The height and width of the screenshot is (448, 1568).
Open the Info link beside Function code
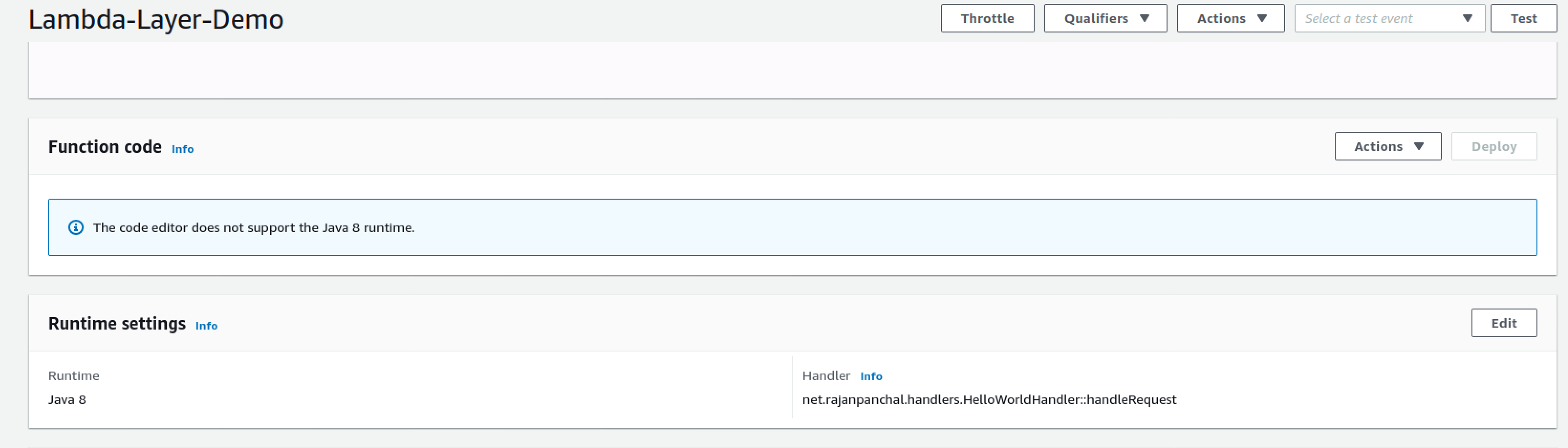pyautogui.click(x=182, y=149)
